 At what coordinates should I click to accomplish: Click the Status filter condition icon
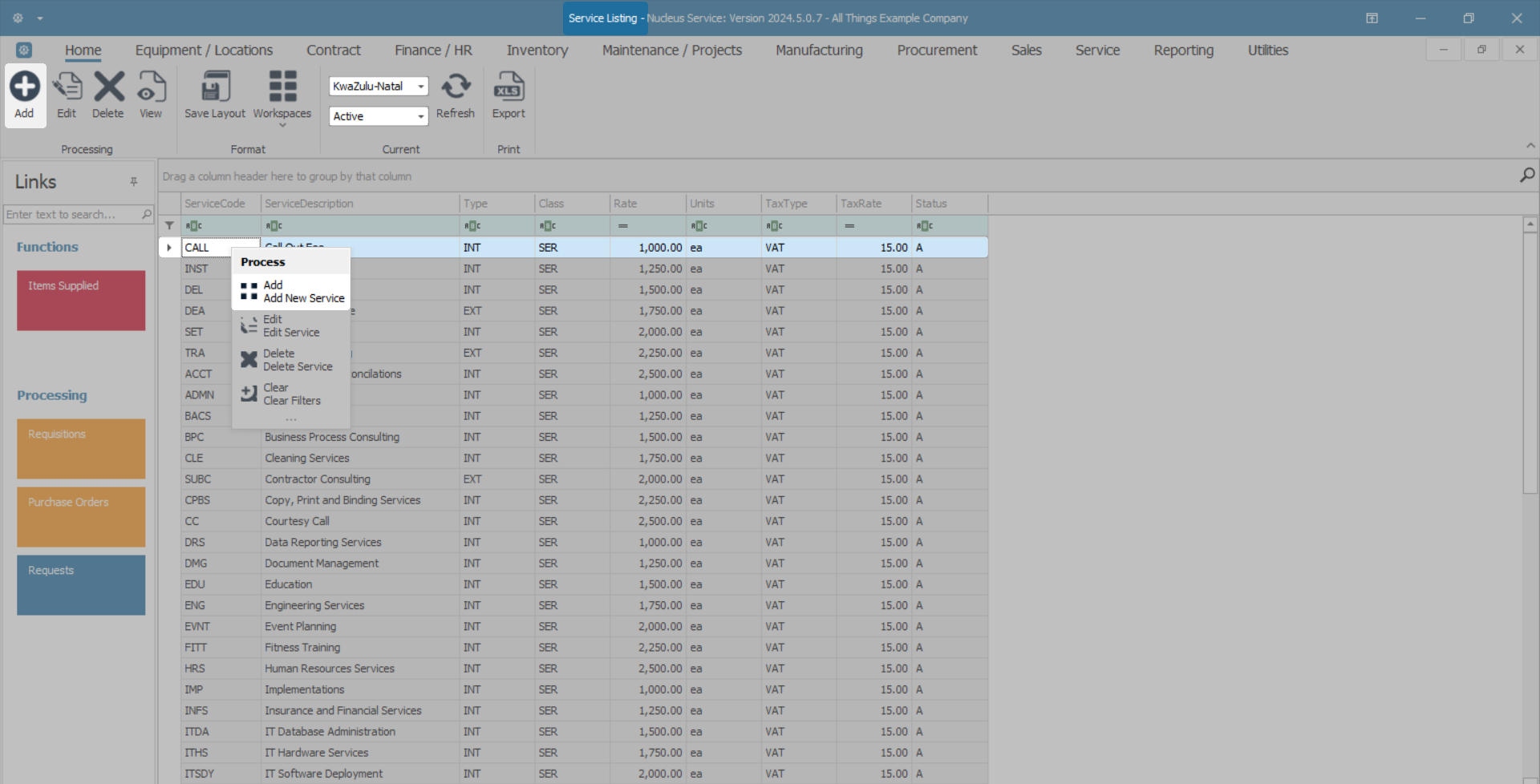(x=925, y=226)
